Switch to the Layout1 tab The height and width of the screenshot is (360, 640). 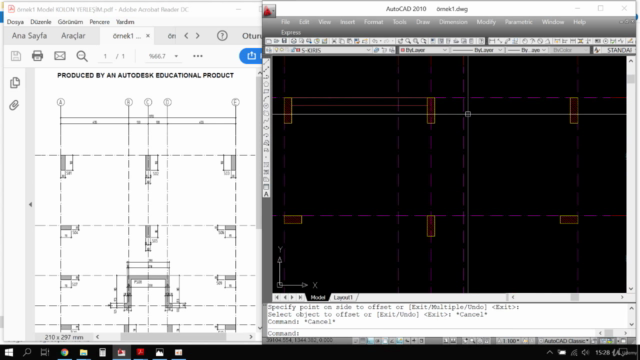(343, 297)
